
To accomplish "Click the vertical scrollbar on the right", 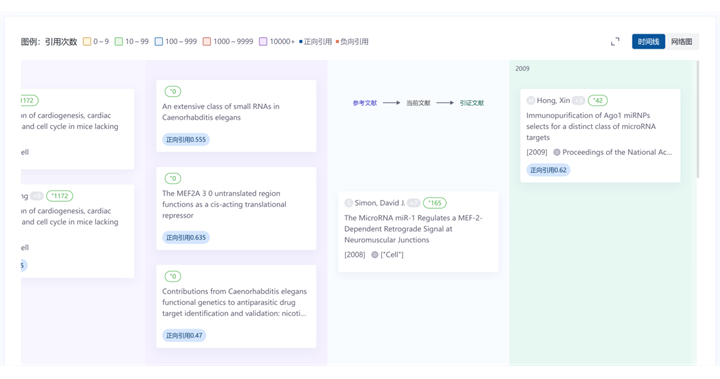I will [698, 119].
